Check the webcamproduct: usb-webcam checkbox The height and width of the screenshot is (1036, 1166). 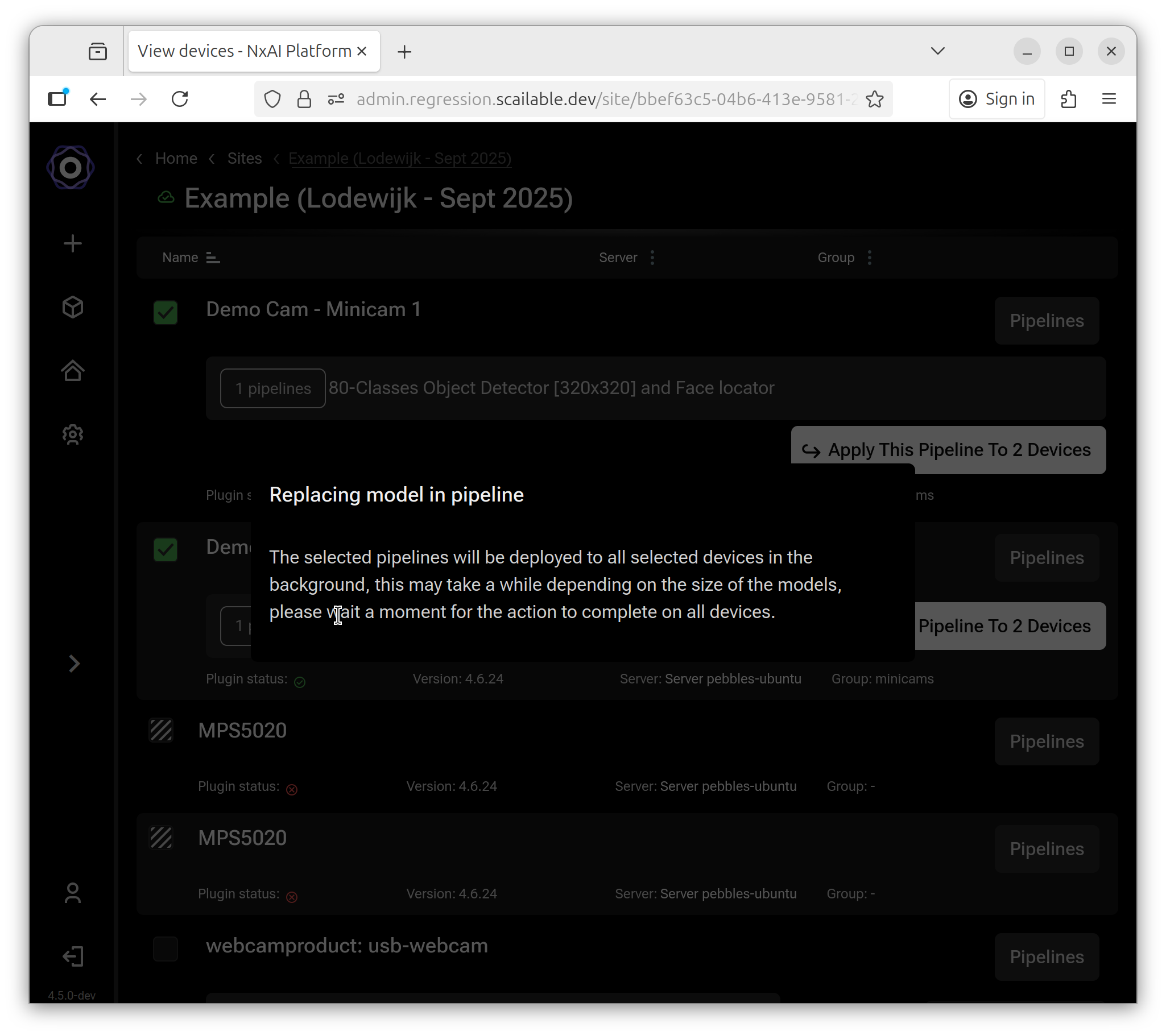pos(166,949)
